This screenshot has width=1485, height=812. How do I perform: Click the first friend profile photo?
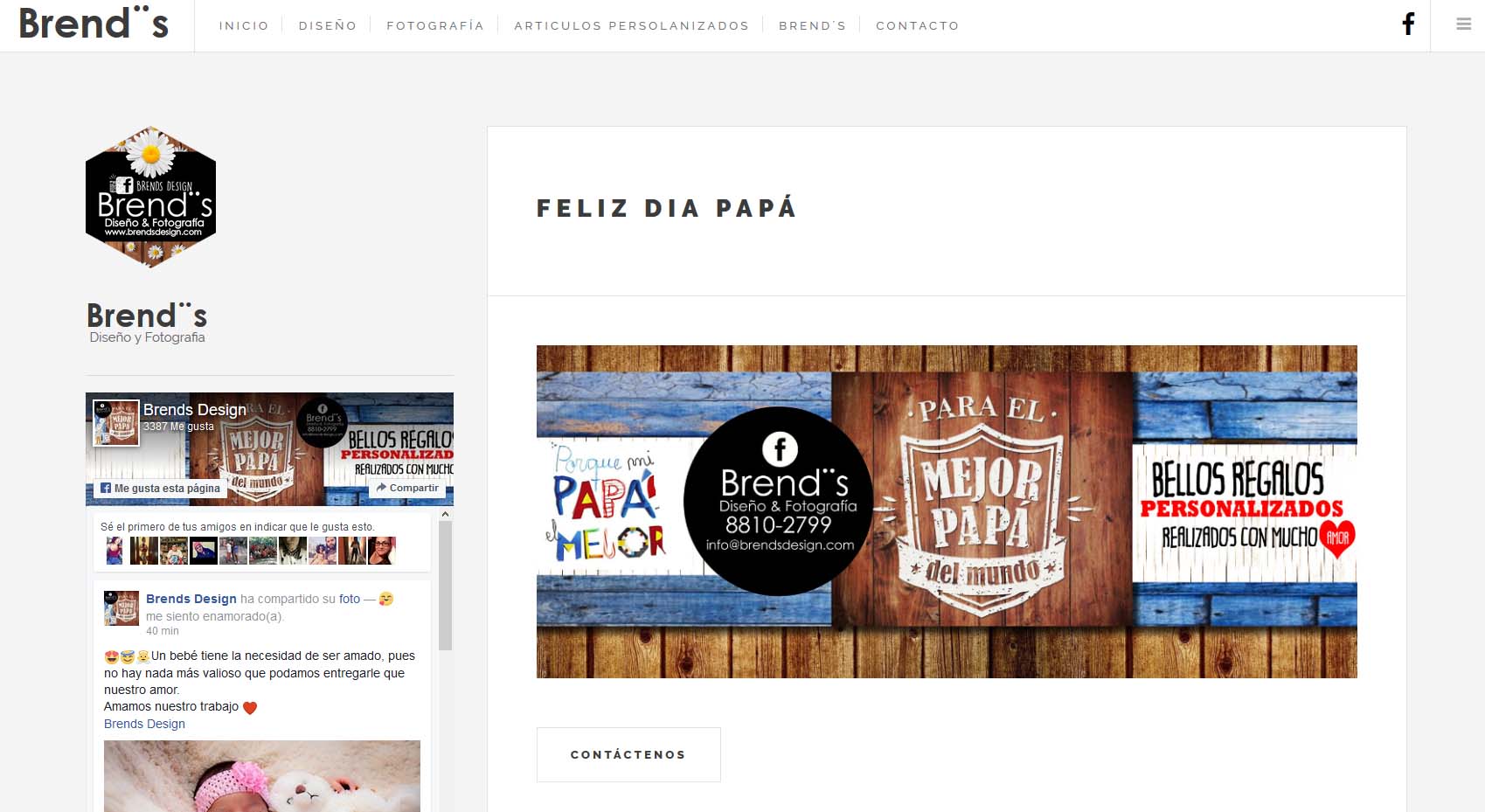[114, 551]
